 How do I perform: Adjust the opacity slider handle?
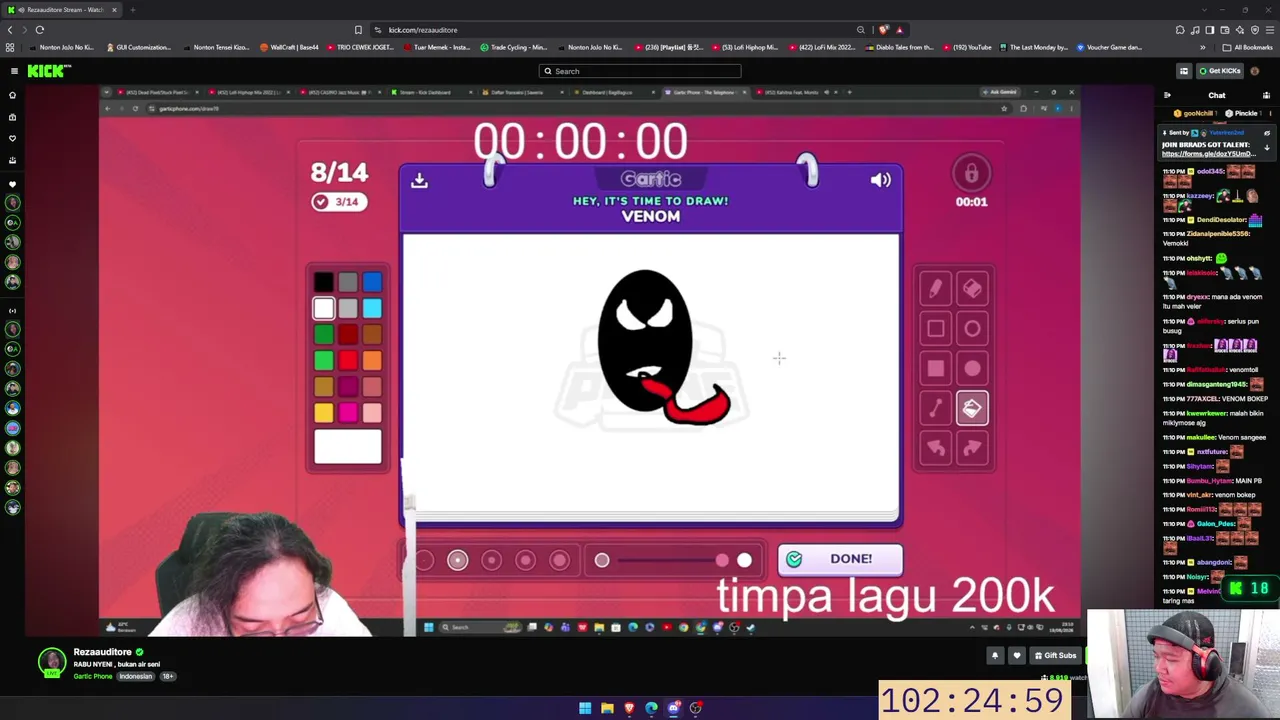pyautogui.click(x=722, y=561)
